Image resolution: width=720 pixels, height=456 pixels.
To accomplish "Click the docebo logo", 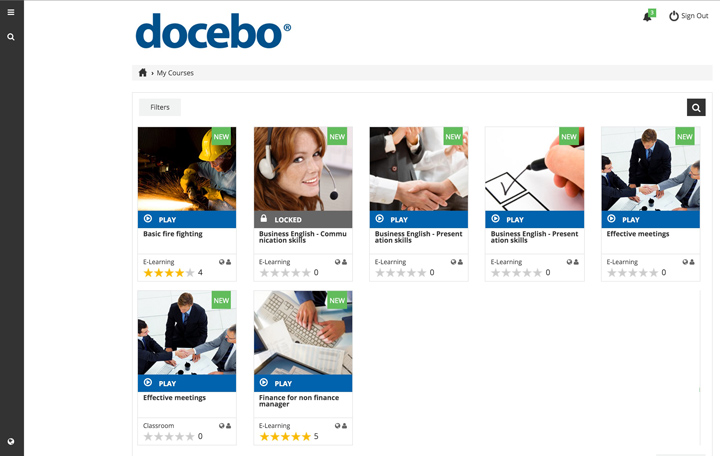I will point(213,31).
